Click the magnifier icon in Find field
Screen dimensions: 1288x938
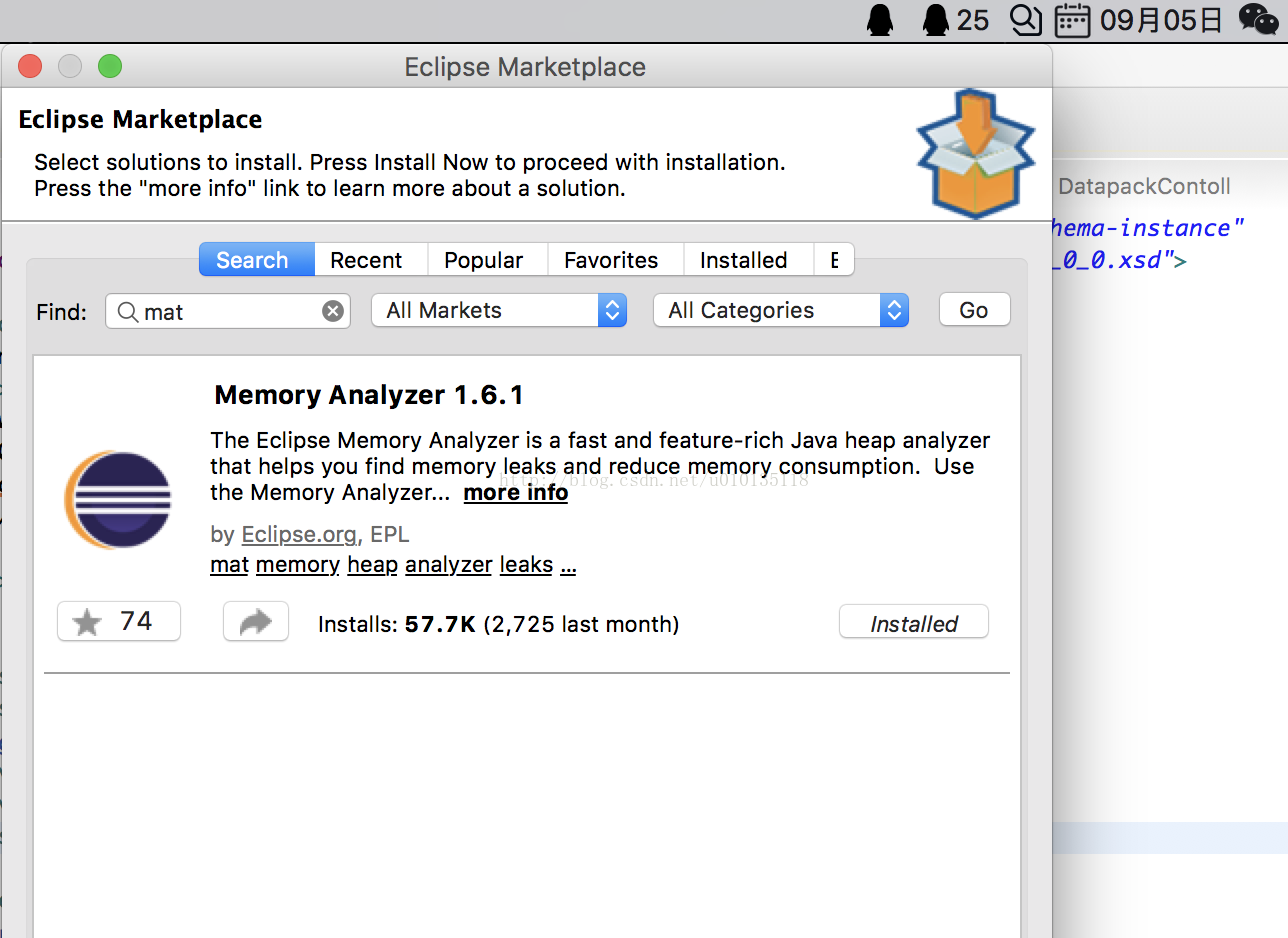127,312
